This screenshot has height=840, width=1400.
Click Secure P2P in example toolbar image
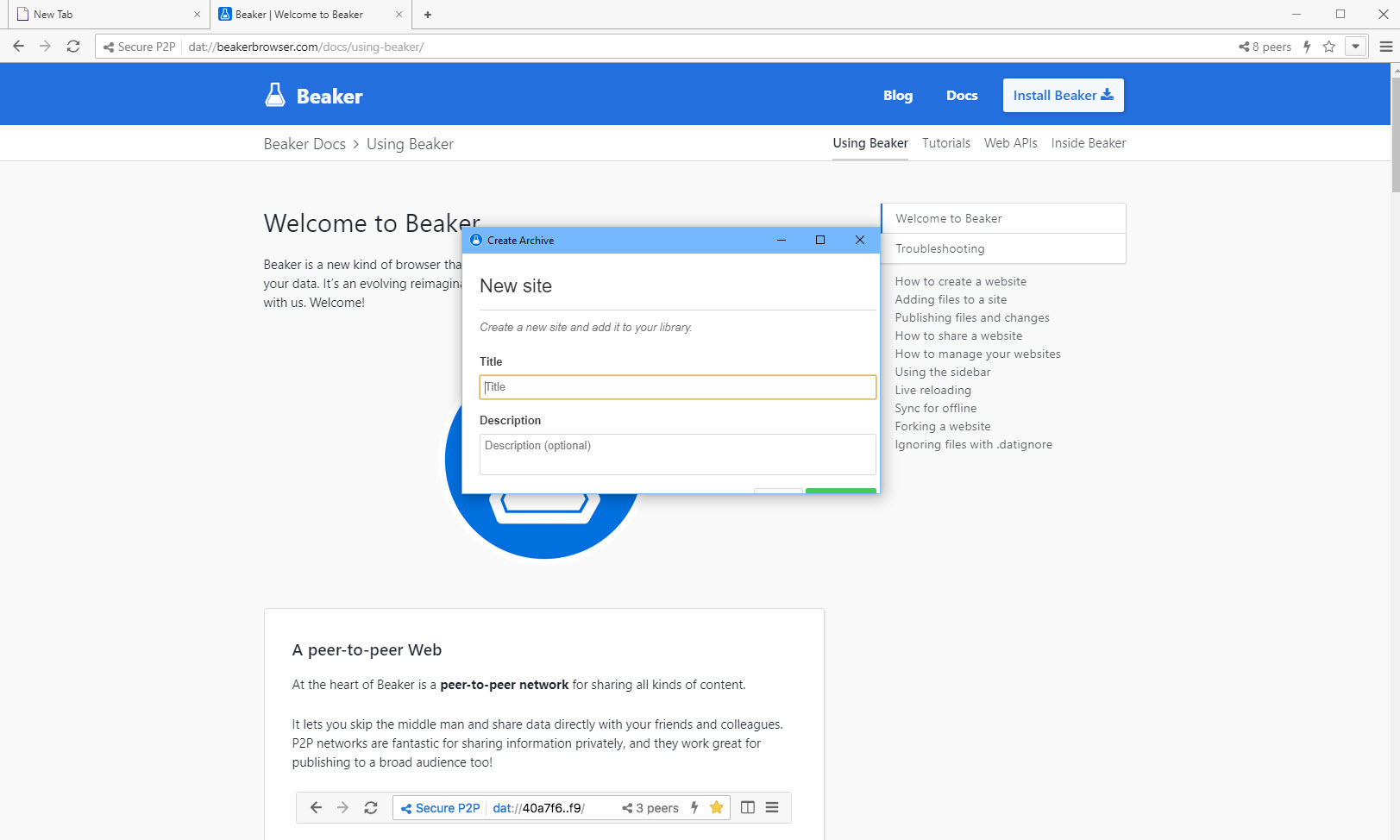440,808
